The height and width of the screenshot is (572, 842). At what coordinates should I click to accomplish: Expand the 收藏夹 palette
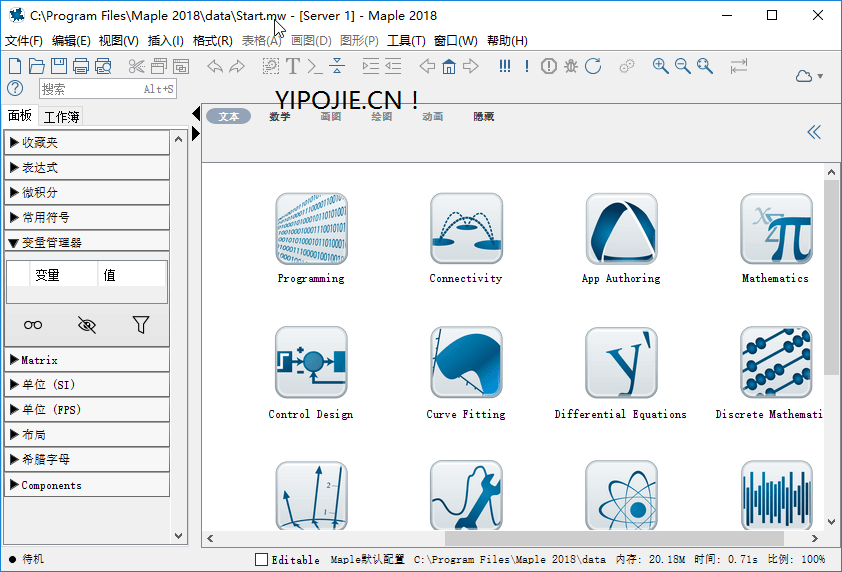pos(87,143)
